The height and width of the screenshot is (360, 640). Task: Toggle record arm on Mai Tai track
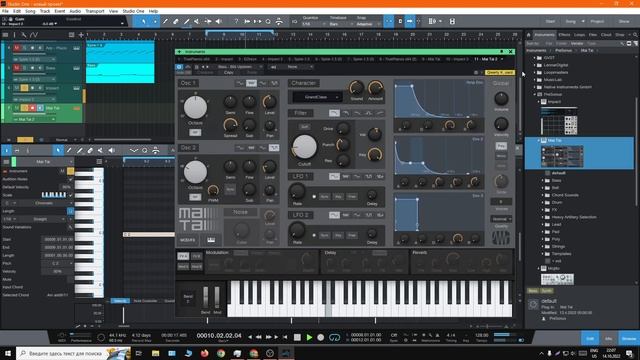(32, 108)
